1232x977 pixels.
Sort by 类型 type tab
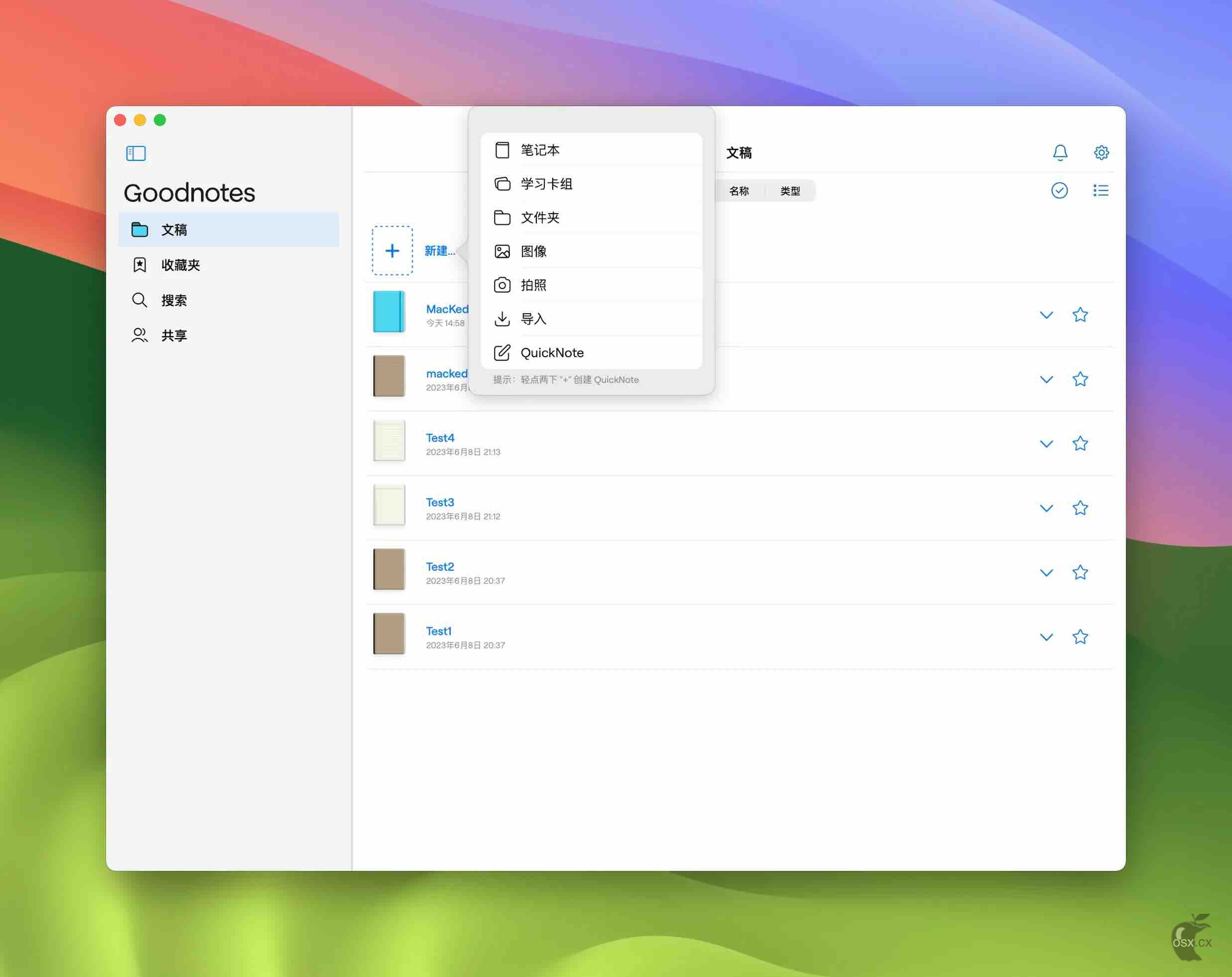[790, 191]
